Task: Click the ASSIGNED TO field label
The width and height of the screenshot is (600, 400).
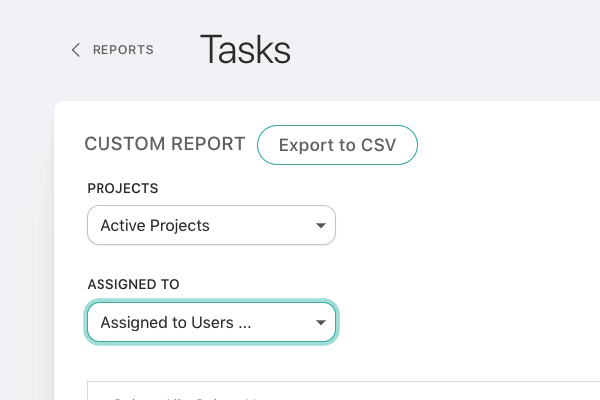Action: coord(134,284)
